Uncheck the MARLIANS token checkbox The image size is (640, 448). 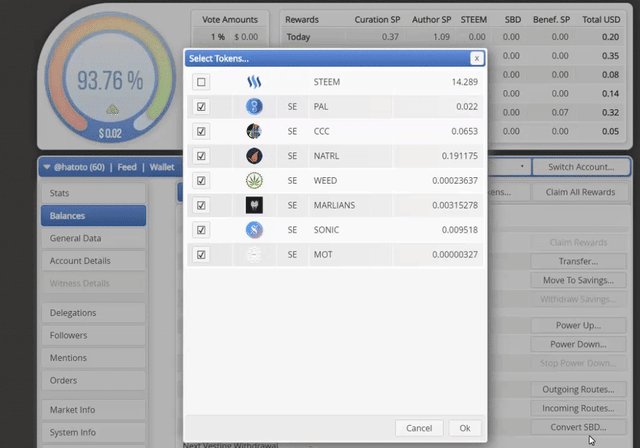coord(201,205)
